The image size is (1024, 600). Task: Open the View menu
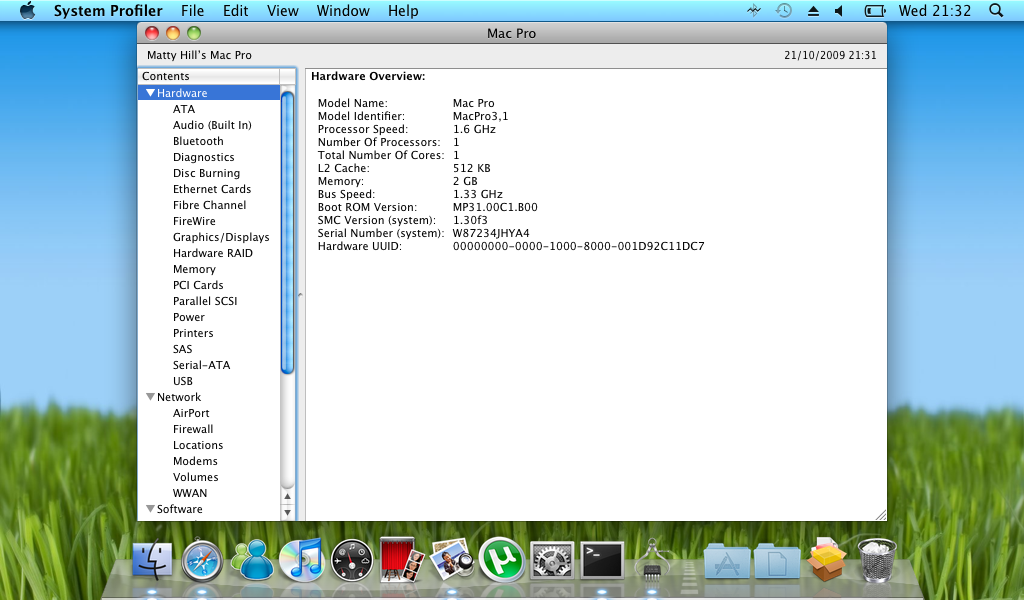point(283,10)
